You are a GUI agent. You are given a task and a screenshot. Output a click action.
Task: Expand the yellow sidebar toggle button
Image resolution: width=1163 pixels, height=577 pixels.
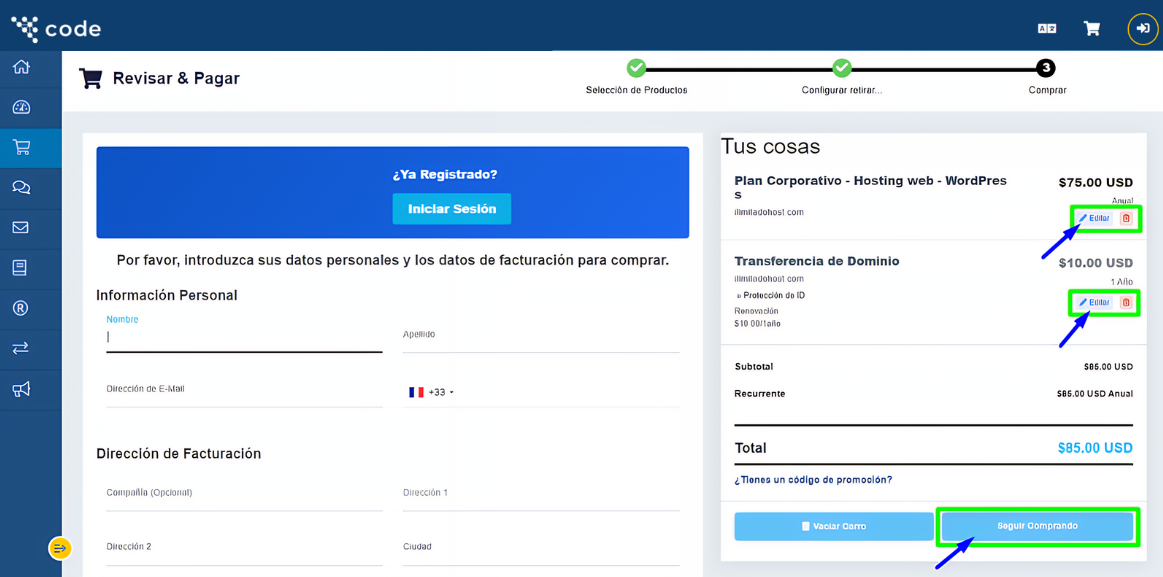coord(60,548)
